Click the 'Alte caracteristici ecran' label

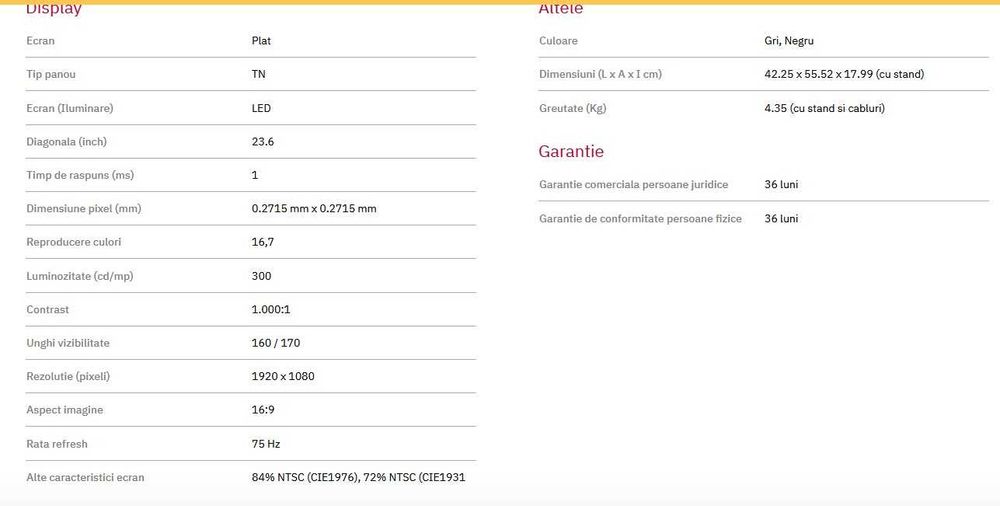tap(85, 477)
